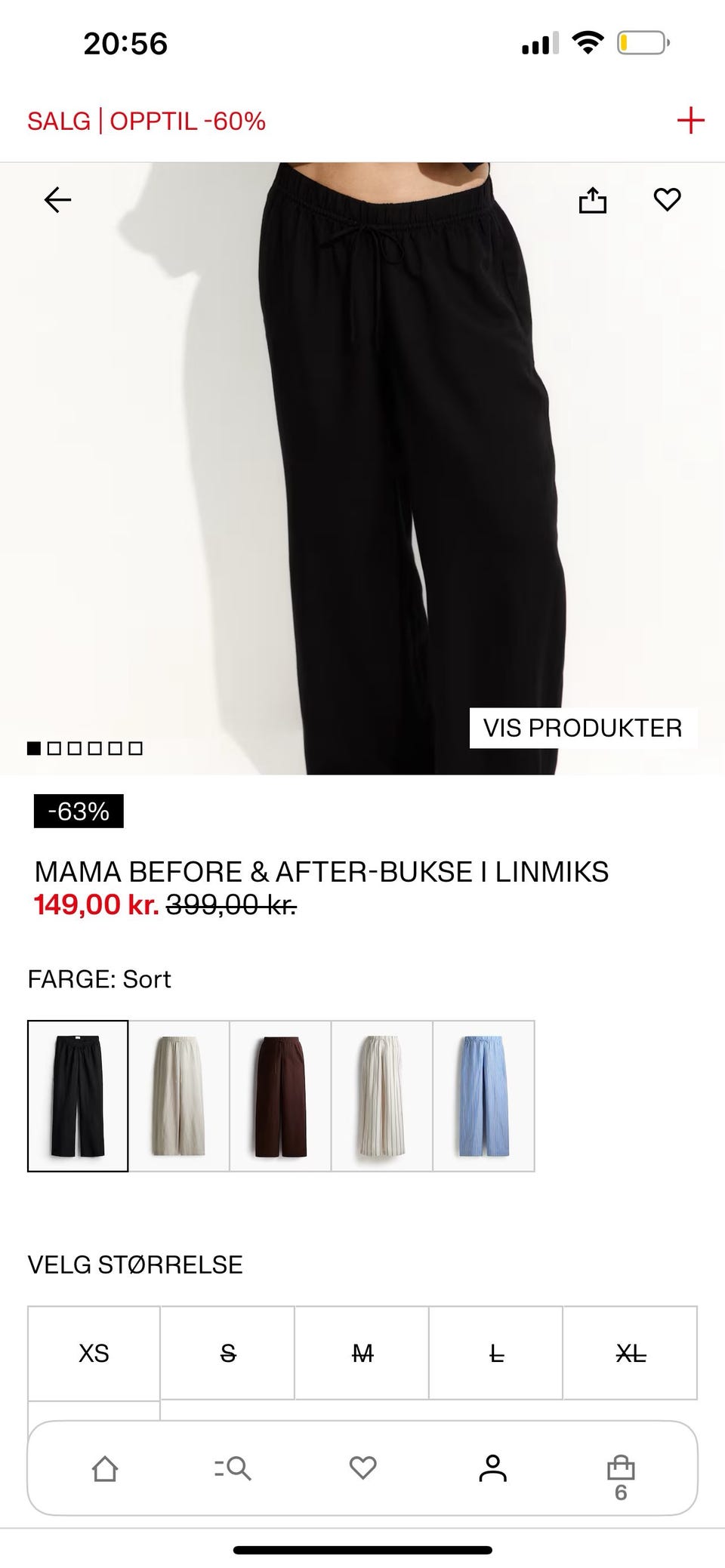Open favorites heart in bottom navigation
This screenshot has width=725, height=1568.
click(363, 1468)
